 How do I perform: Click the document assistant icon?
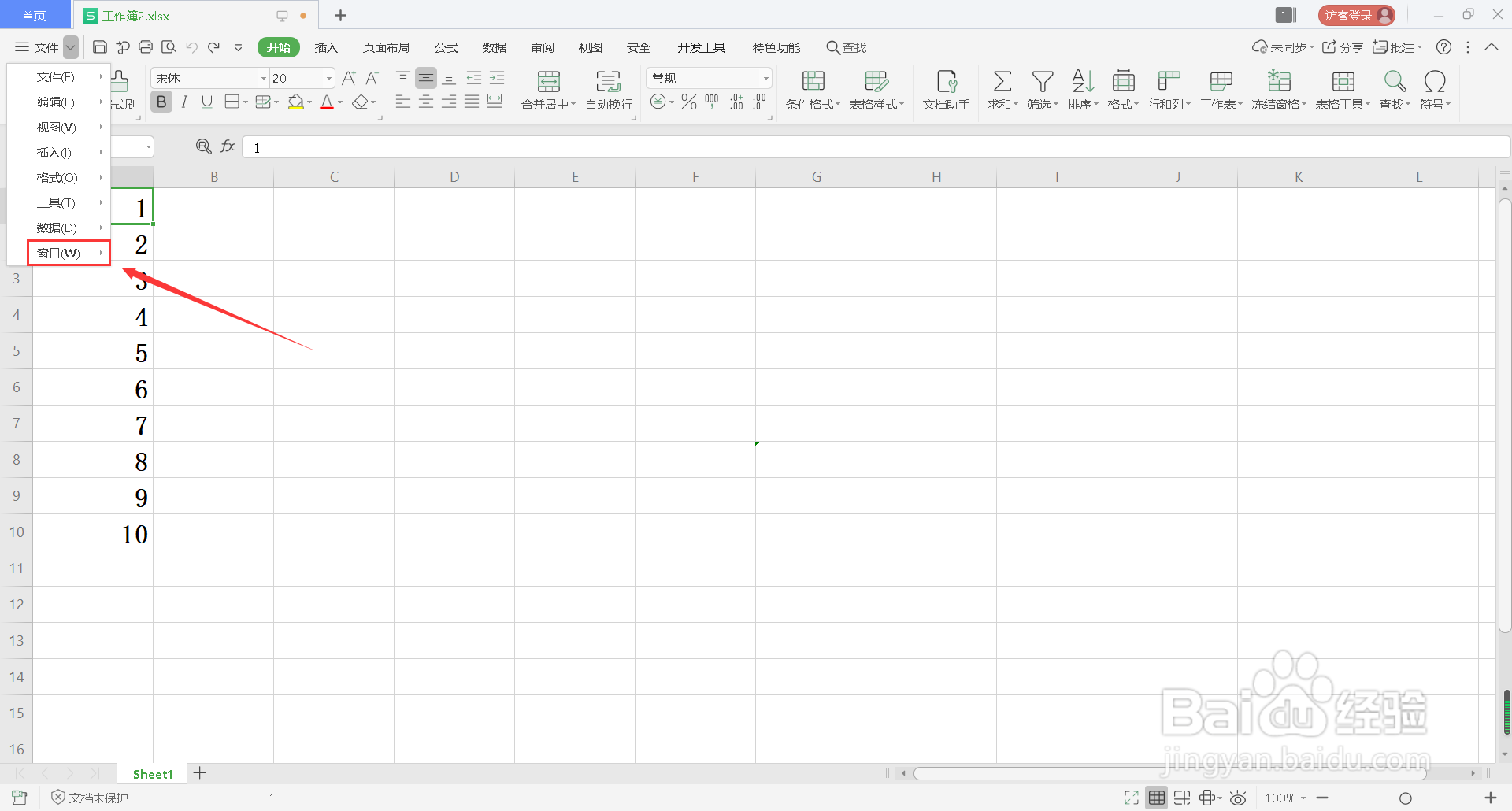pyautogui.click(x=947, y=81)
